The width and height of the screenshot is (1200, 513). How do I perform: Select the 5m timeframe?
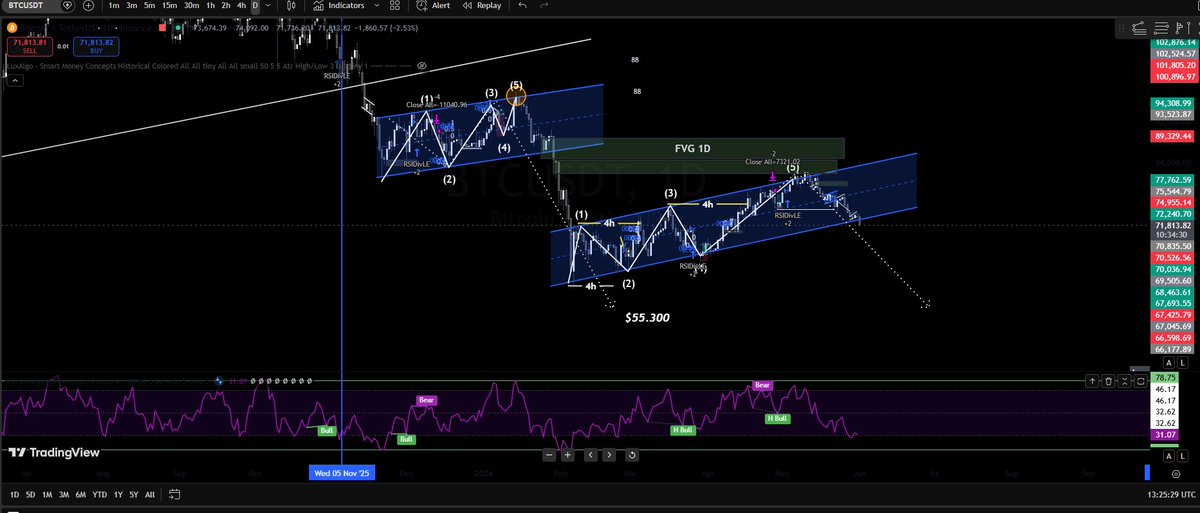click(149, 6)
